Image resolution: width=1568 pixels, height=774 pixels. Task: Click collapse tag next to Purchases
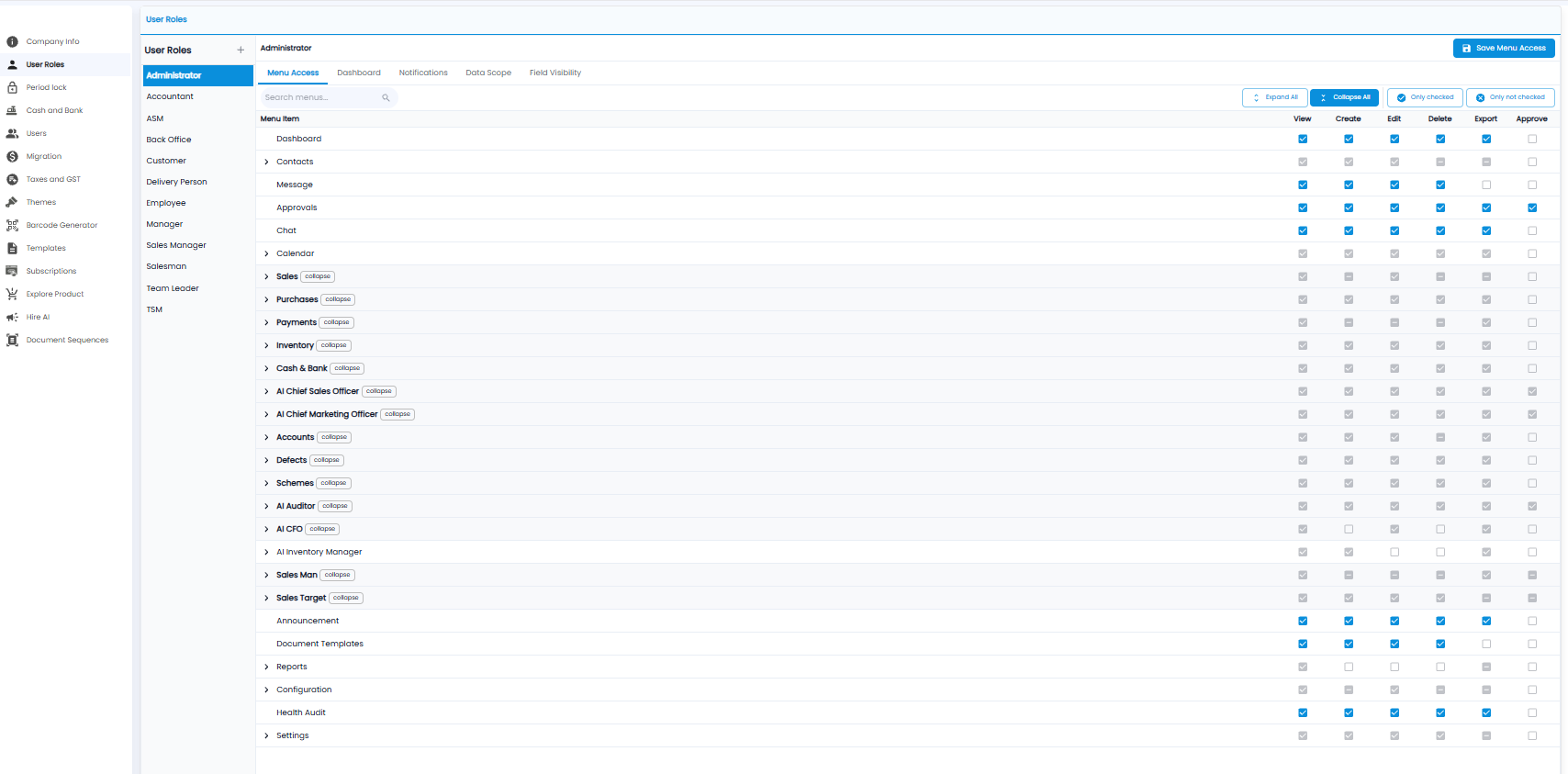(x=338, y=299)
